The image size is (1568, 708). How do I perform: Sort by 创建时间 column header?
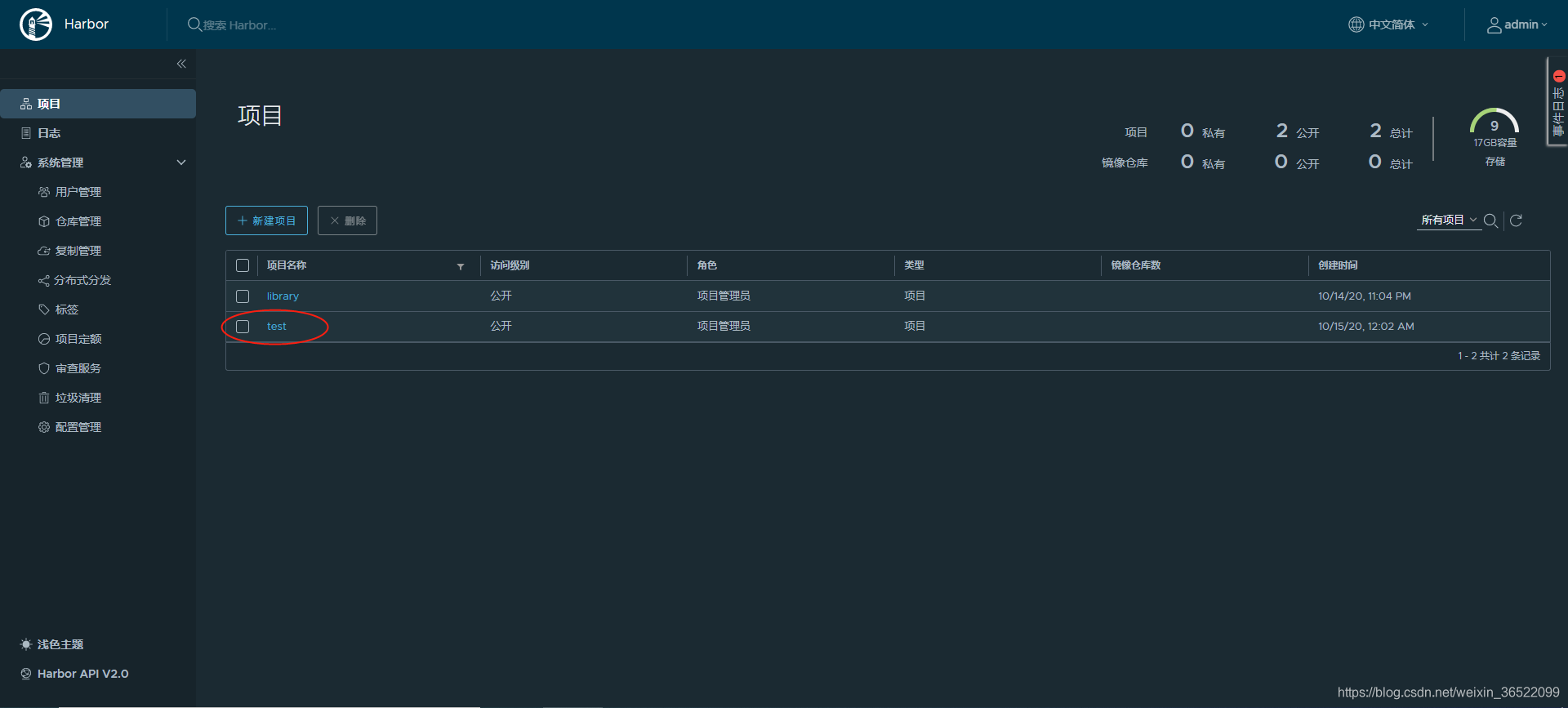1338,265
